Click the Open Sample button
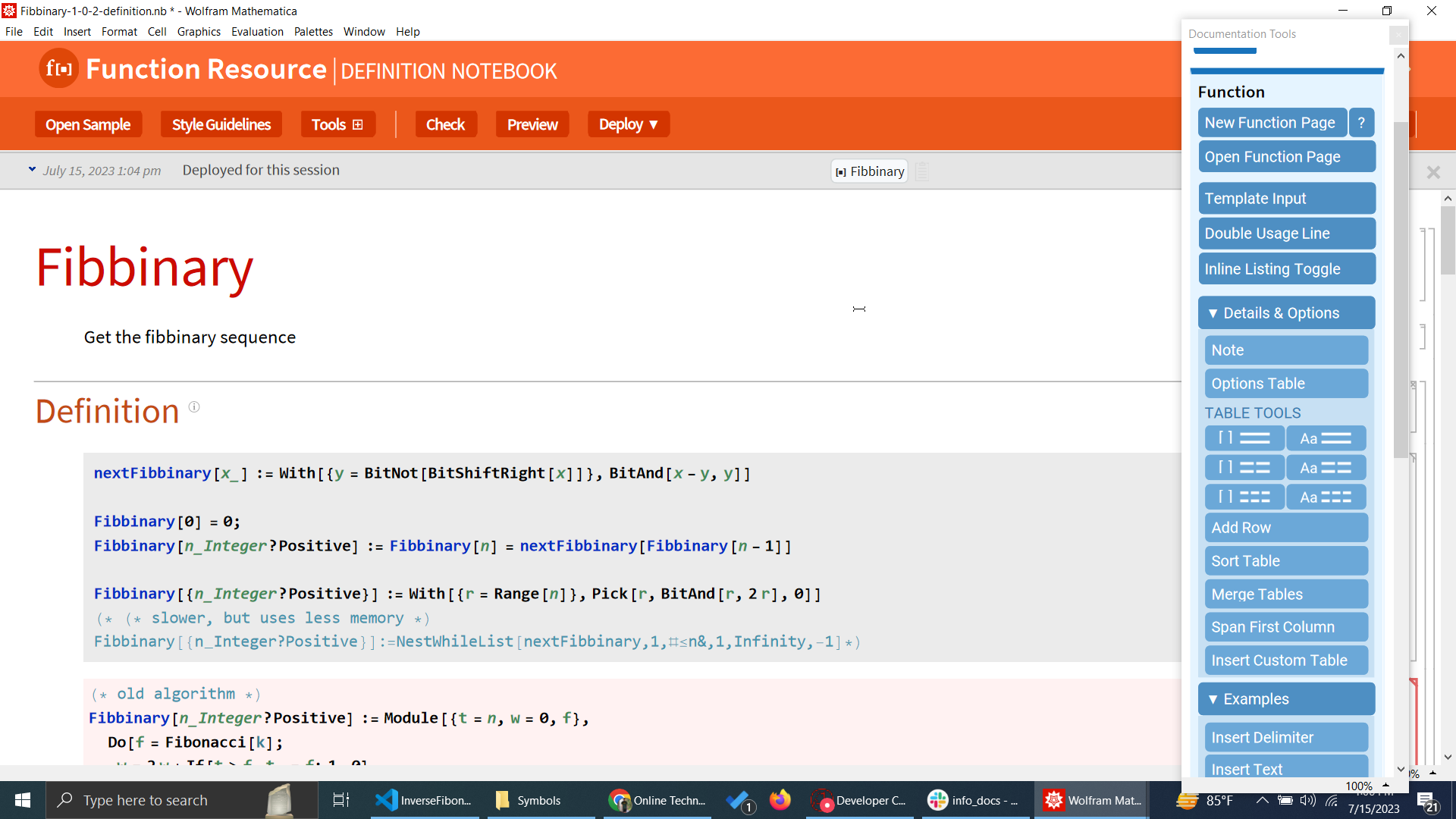The image size is (1456, 819). click(x=88, y=124)
